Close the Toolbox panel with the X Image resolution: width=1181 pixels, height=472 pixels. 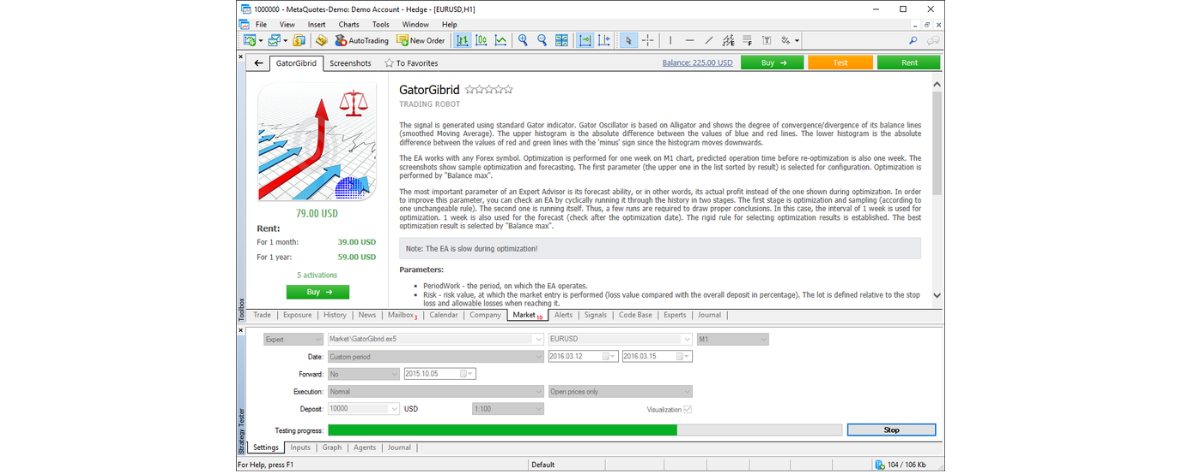click(x=241, y=56)
